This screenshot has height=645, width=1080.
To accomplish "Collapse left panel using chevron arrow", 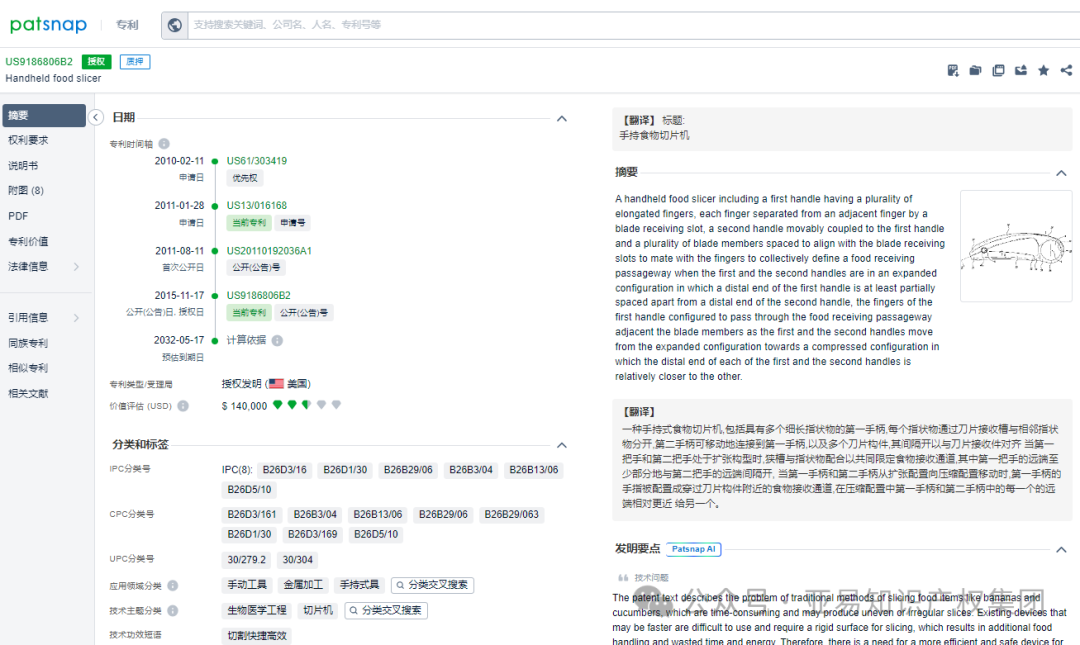I will [x=96, y=116].
